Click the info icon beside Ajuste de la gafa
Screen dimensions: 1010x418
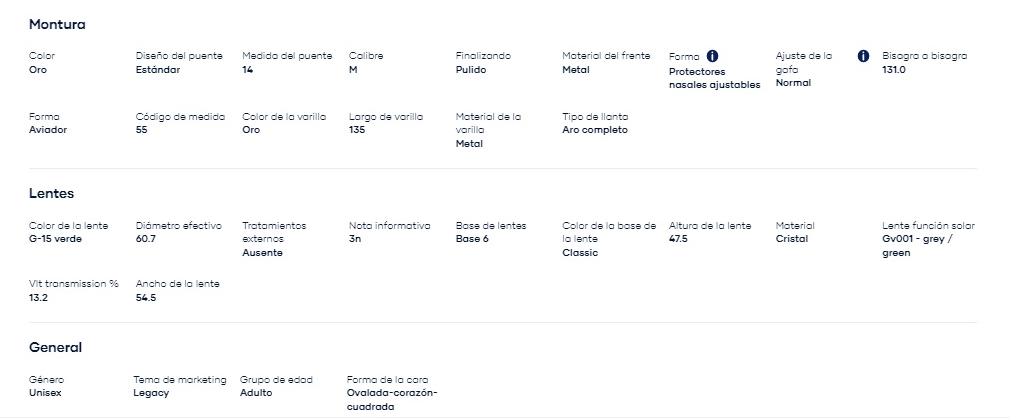coord(864,56)
